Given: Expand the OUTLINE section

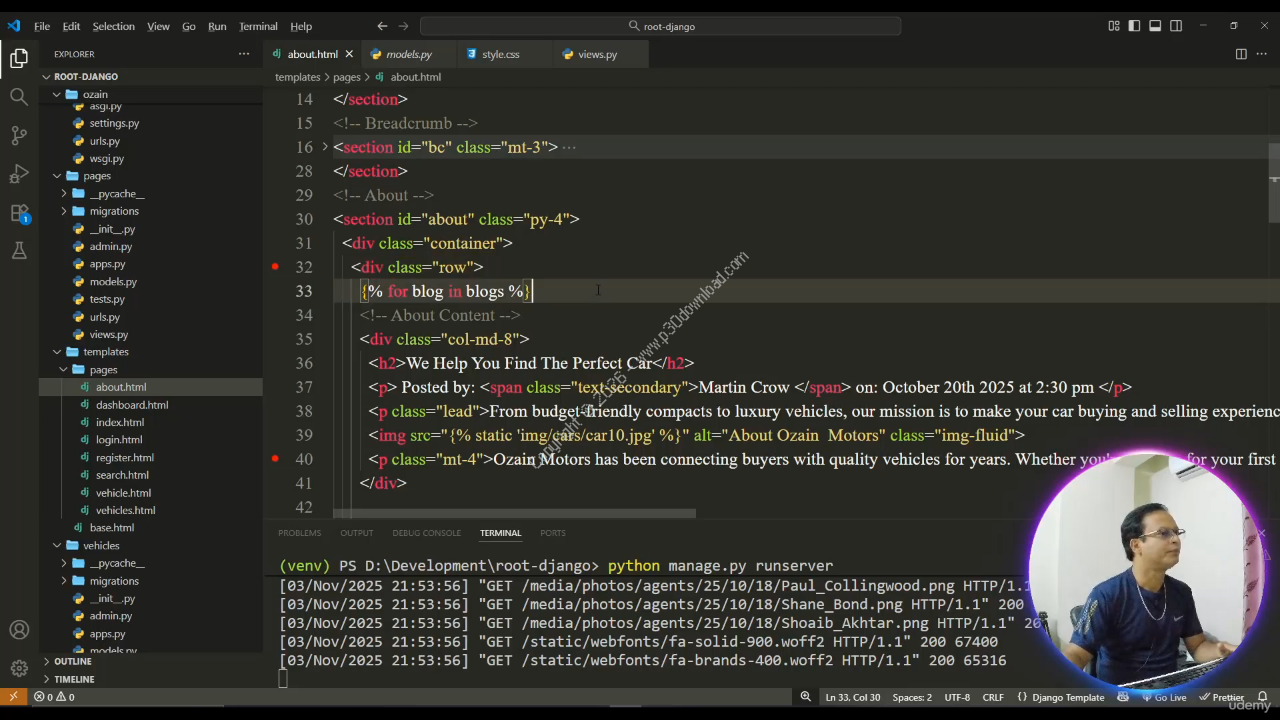Looking at the screenshot, I should pos(72,662).
